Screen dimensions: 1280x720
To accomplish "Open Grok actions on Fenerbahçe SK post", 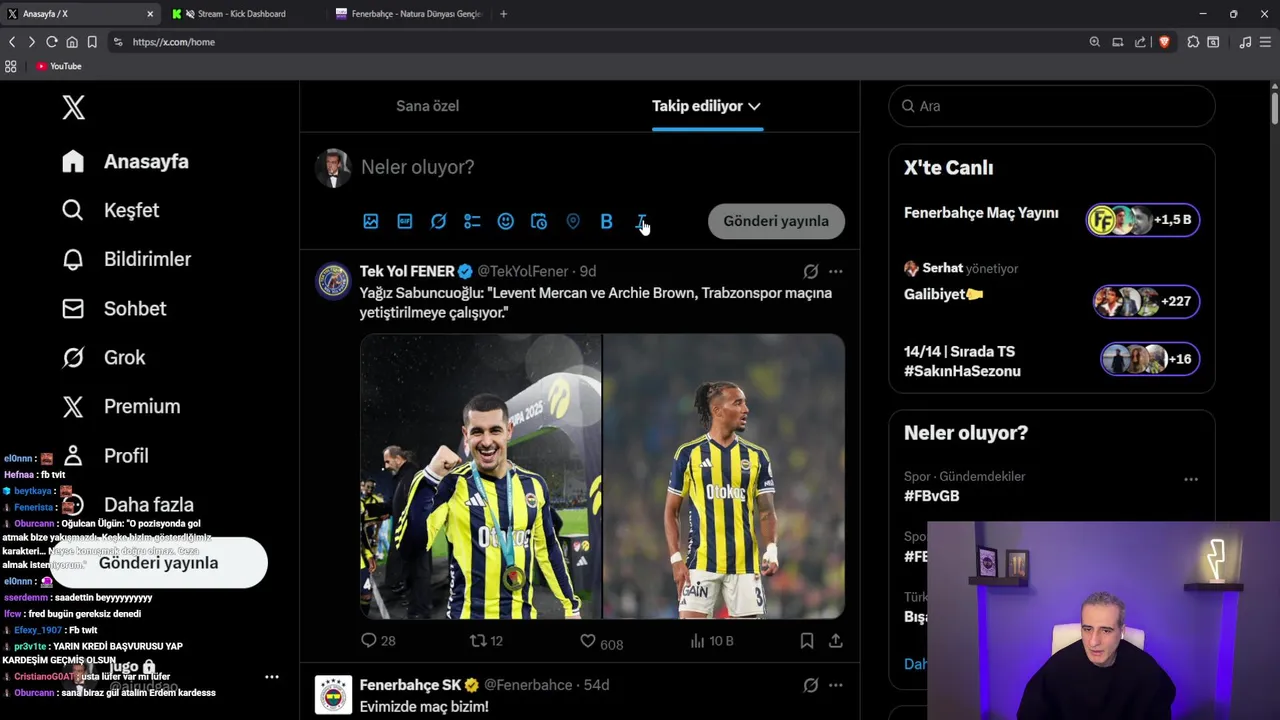I will [x=811, y=685].
